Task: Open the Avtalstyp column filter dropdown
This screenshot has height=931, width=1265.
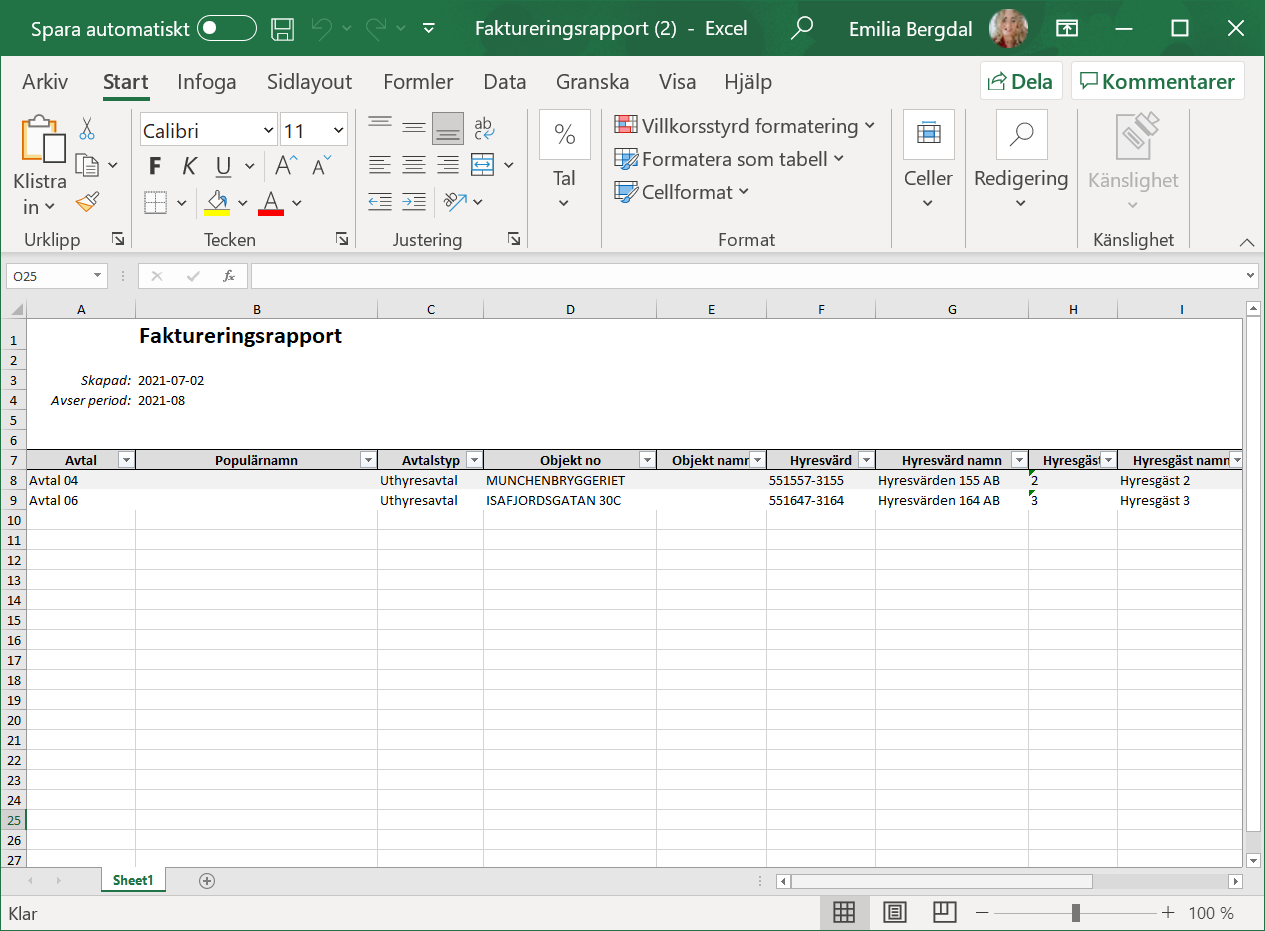Action: (474, 460)
